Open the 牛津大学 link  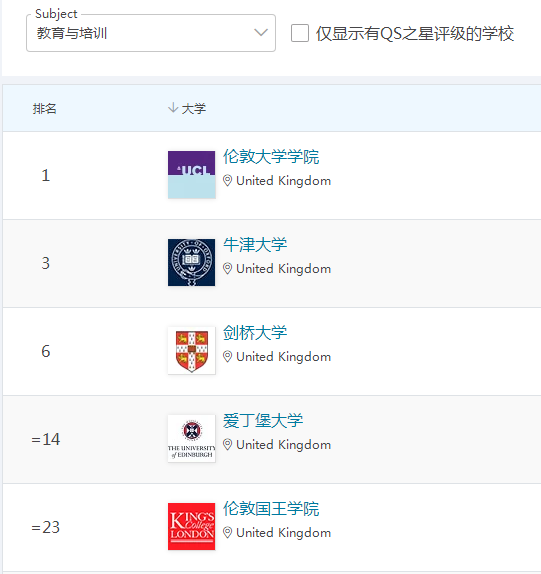[x=255, y=245]
